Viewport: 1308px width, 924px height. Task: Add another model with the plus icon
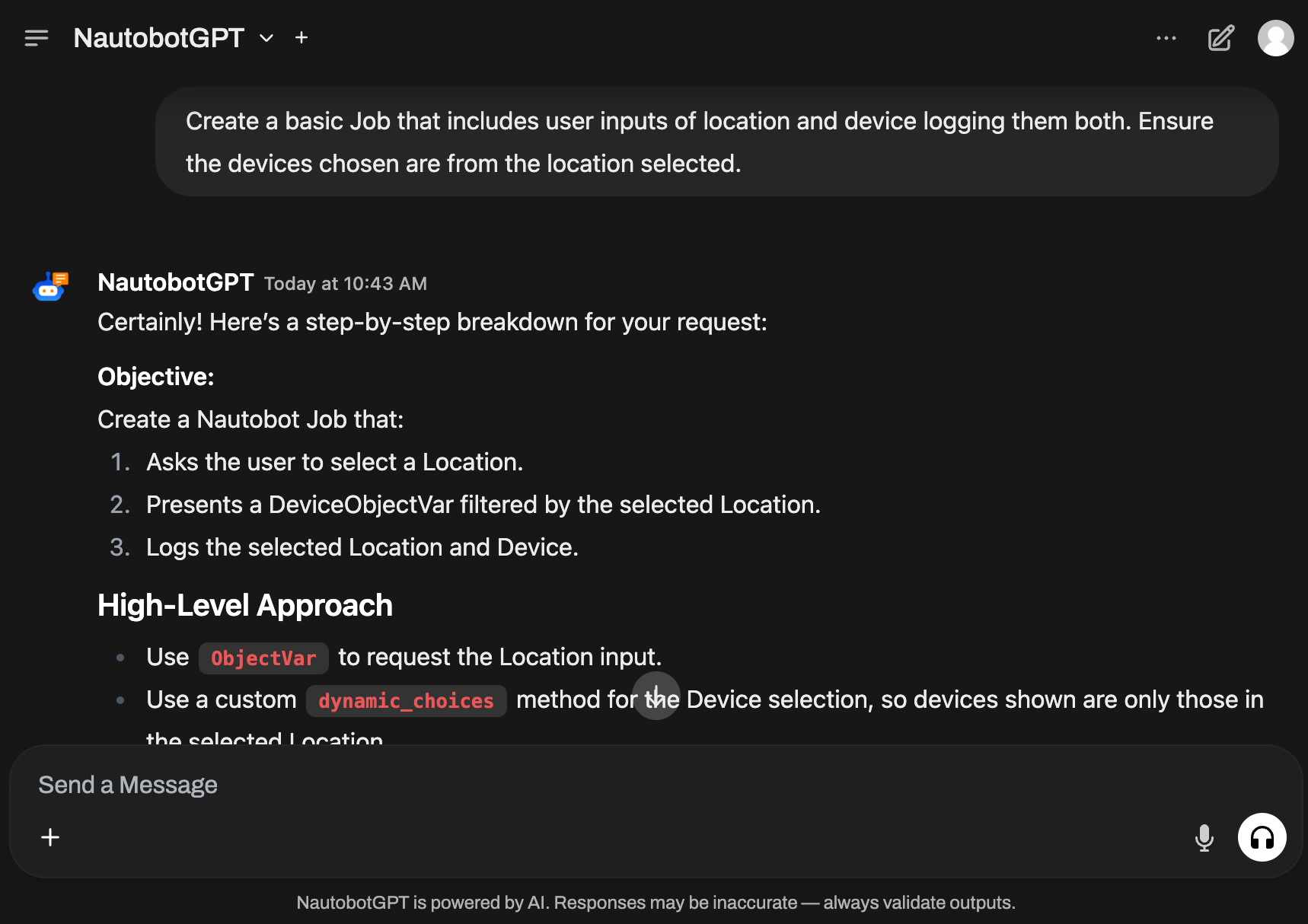click(x=301, y=38)
